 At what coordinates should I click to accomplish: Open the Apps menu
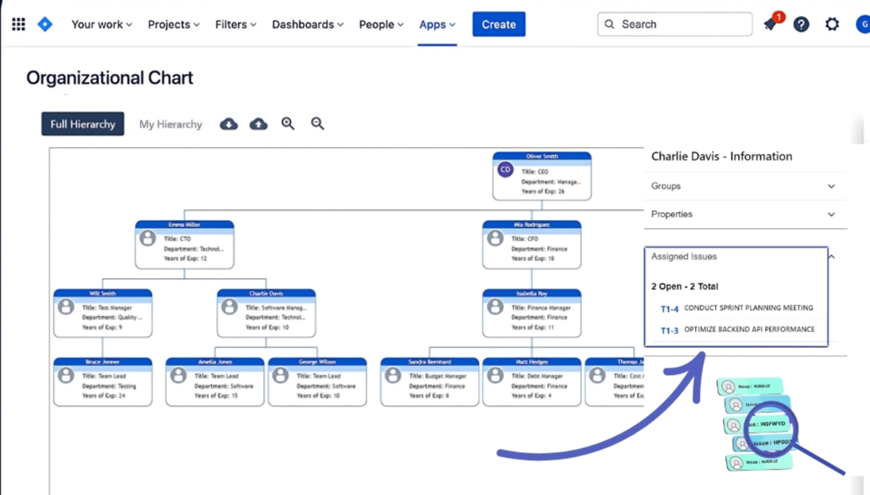coord(437,24)
